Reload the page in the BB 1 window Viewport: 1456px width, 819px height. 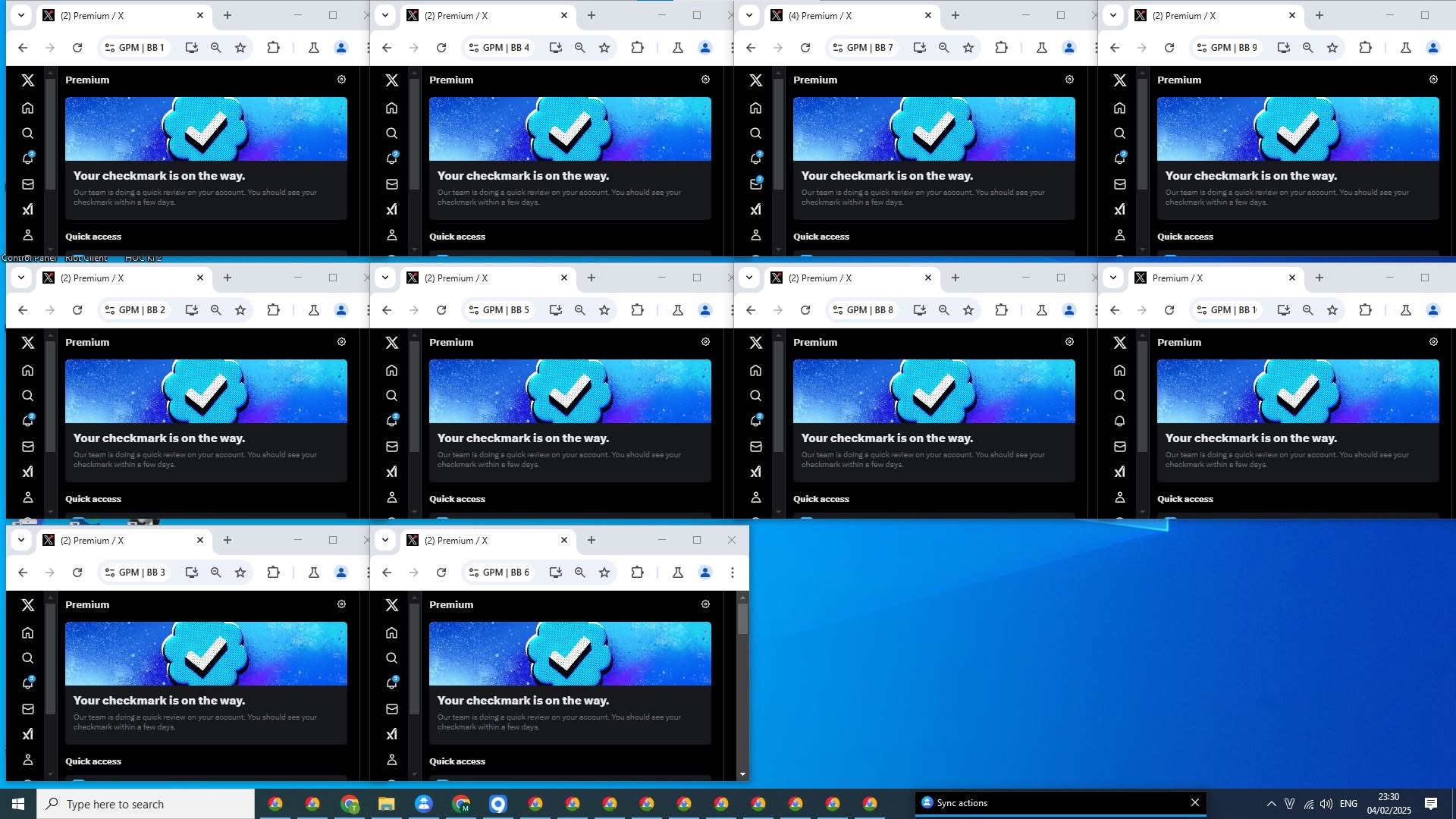tap(77, 48)
